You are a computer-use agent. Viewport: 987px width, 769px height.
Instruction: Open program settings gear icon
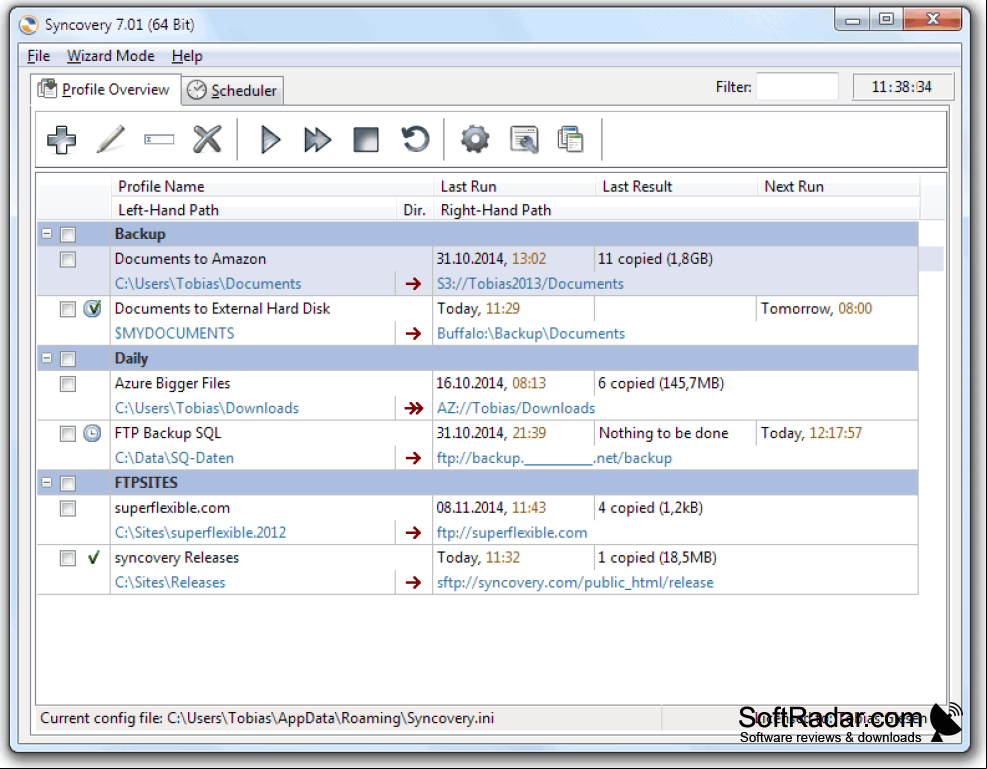[475, 140]
